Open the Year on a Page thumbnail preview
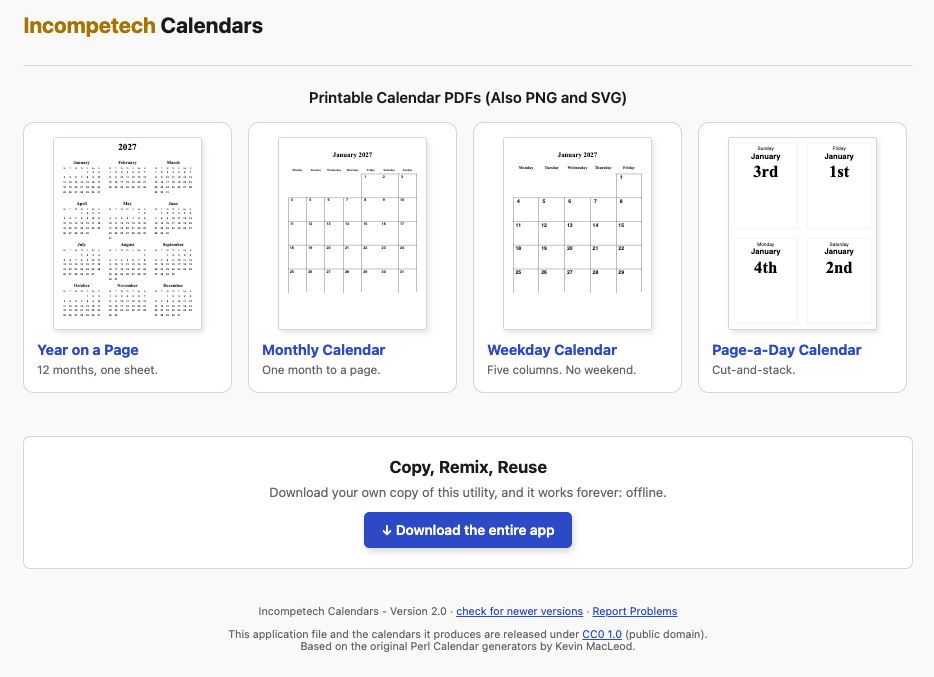This screenshot has height=677, width=934. [127, 233]
